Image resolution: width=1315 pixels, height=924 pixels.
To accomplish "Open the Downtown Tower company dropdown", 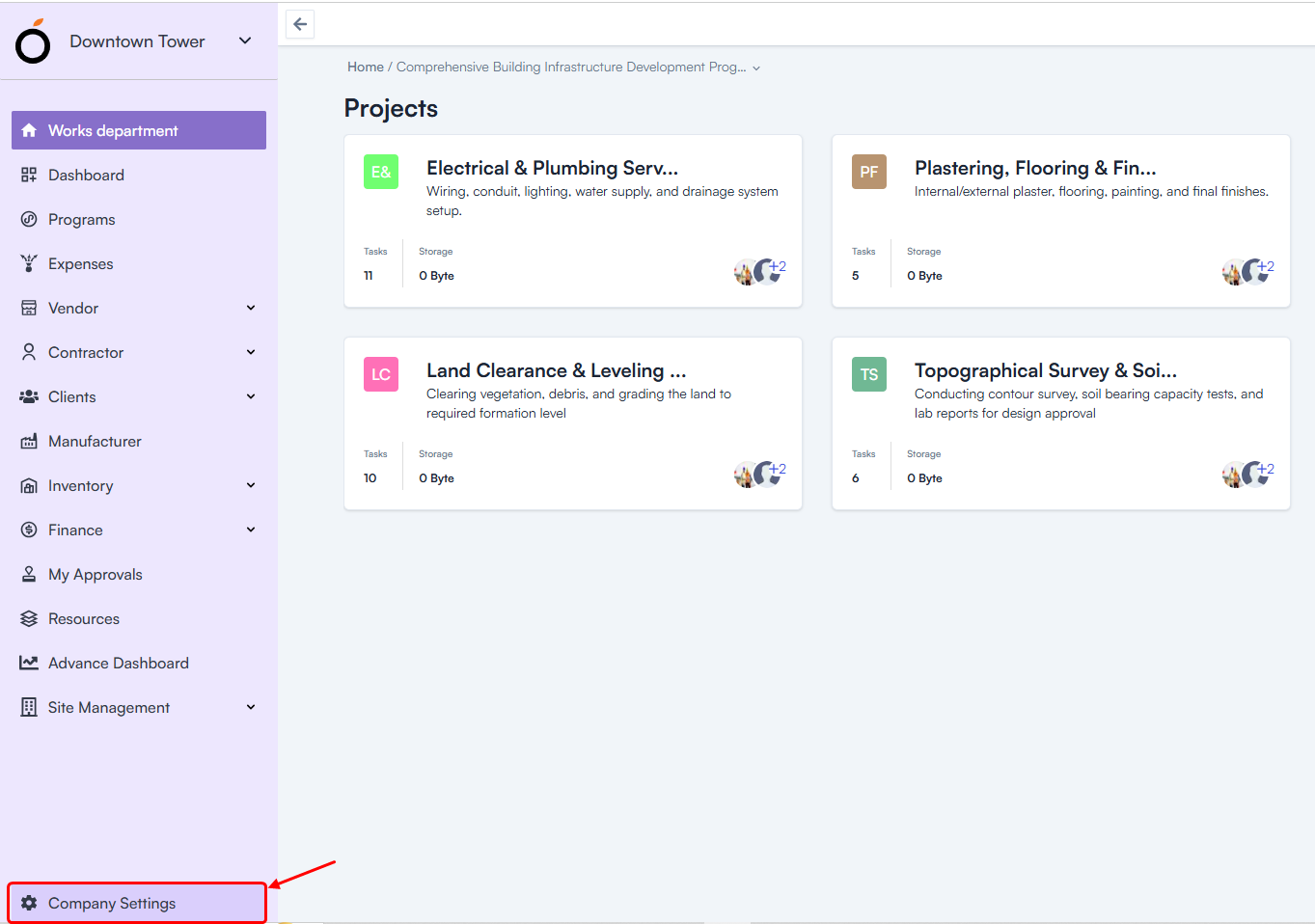I will (245, 41).
